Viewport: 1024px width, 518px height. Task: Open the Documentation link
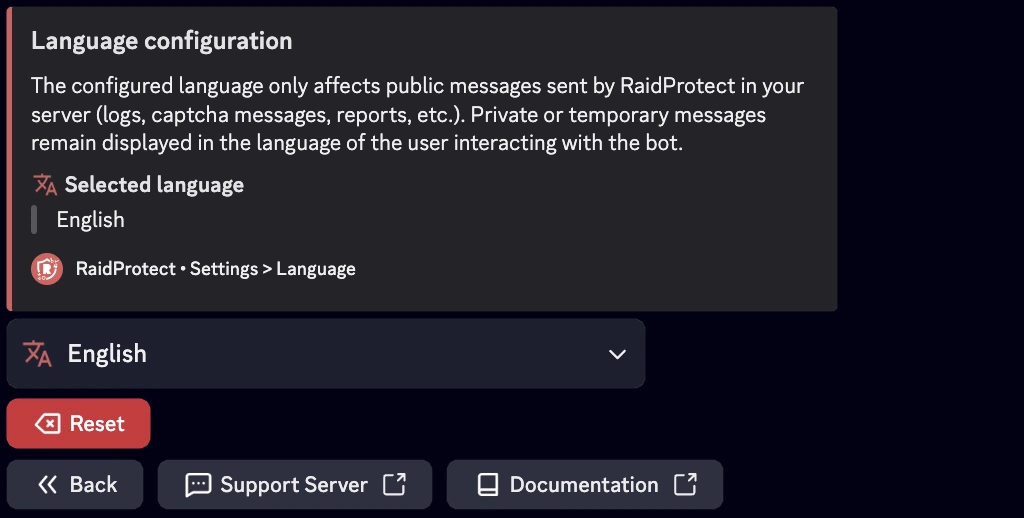coord(584,485)
